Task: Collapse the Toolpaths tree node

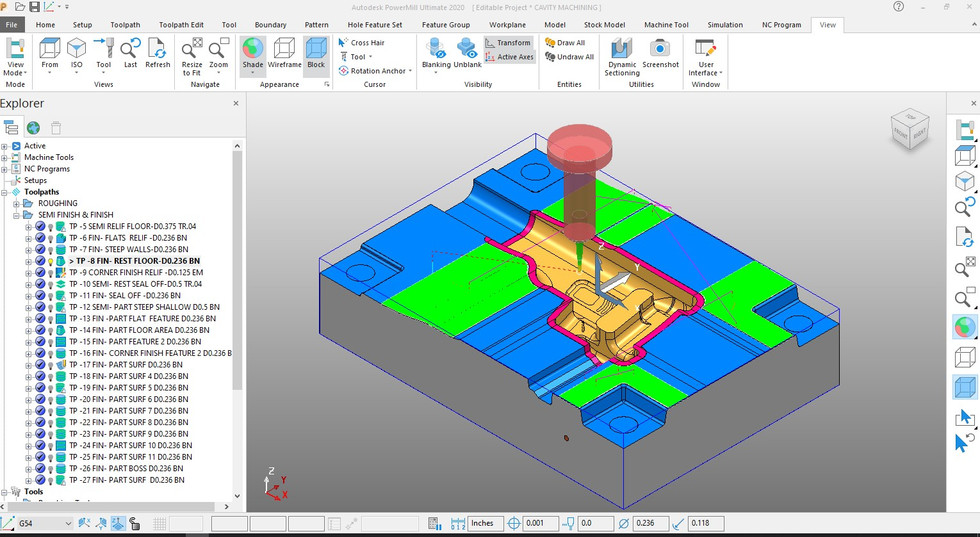Action: pyautogui.click(x=4, y=192)
